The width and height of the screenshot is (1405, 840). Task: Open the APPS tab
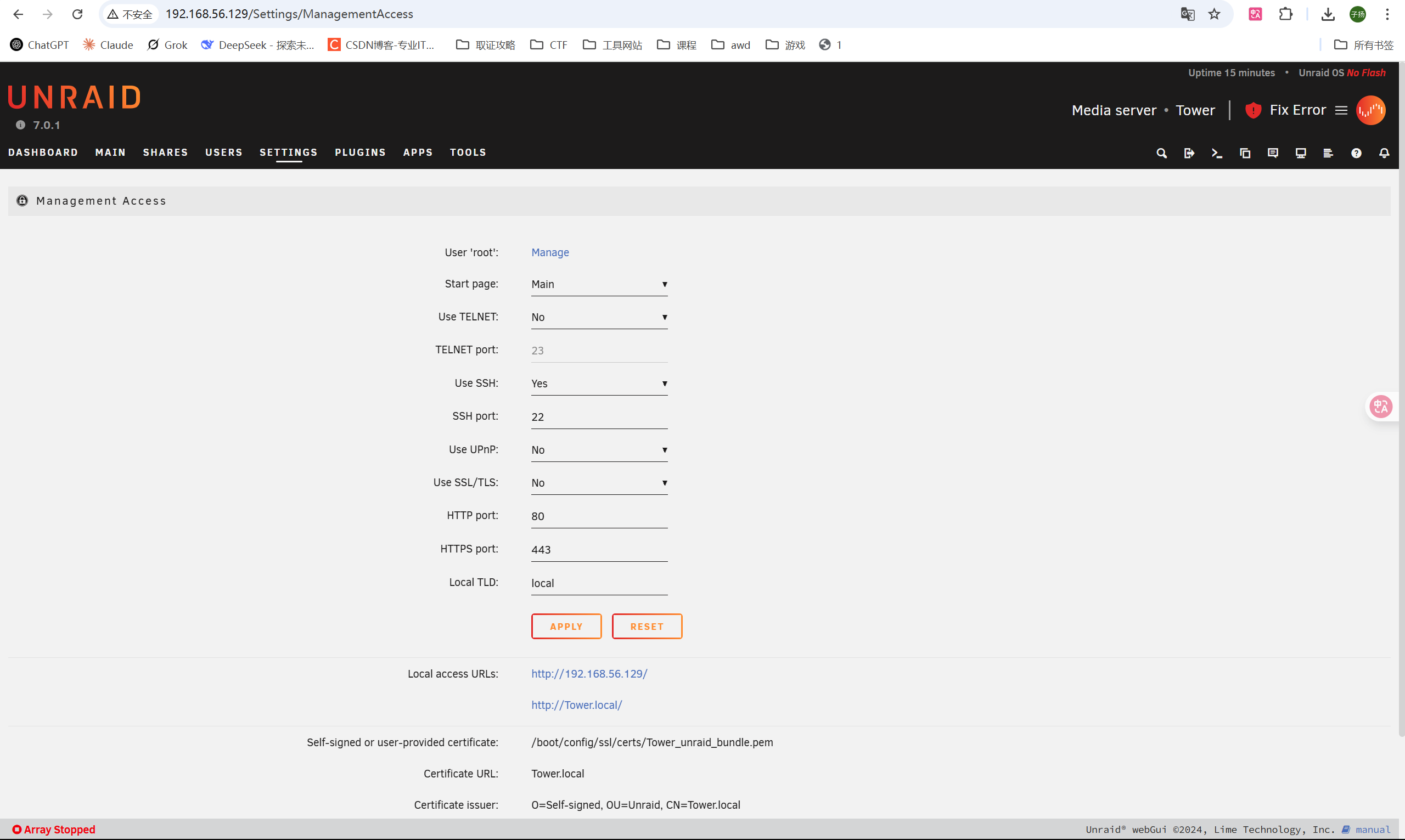coord(418,153)
